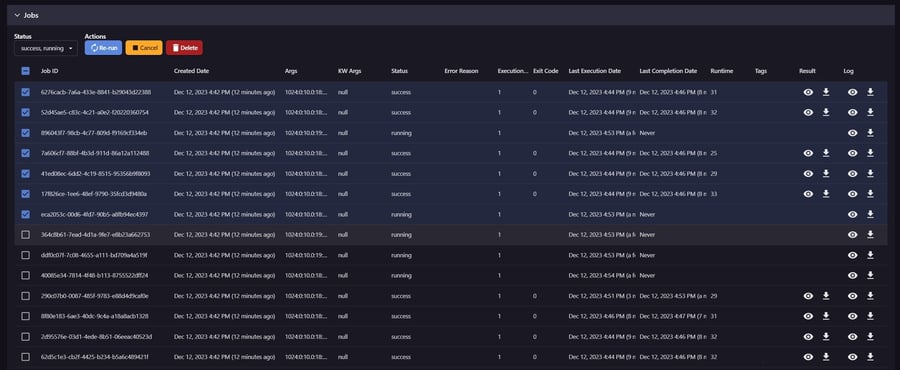Click the red Delete button

click(x=184, y=48)
